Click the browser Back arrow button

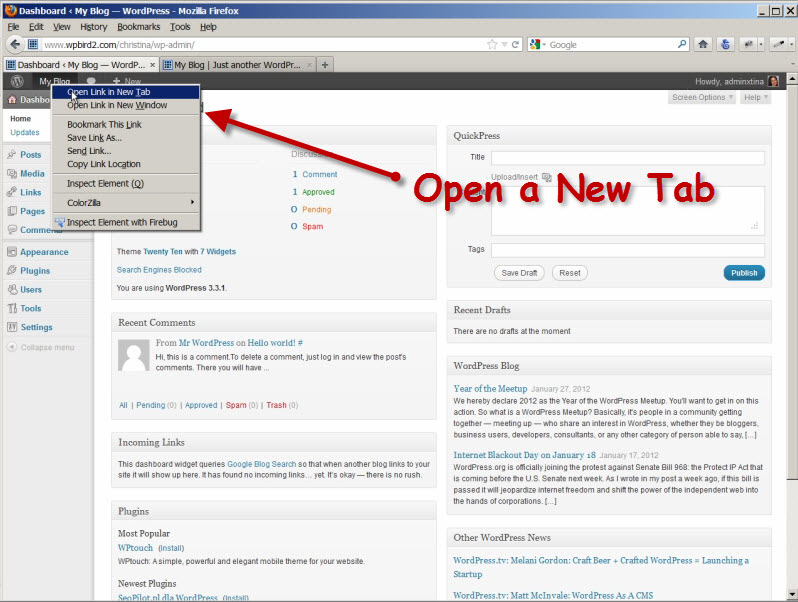(15, 44)
